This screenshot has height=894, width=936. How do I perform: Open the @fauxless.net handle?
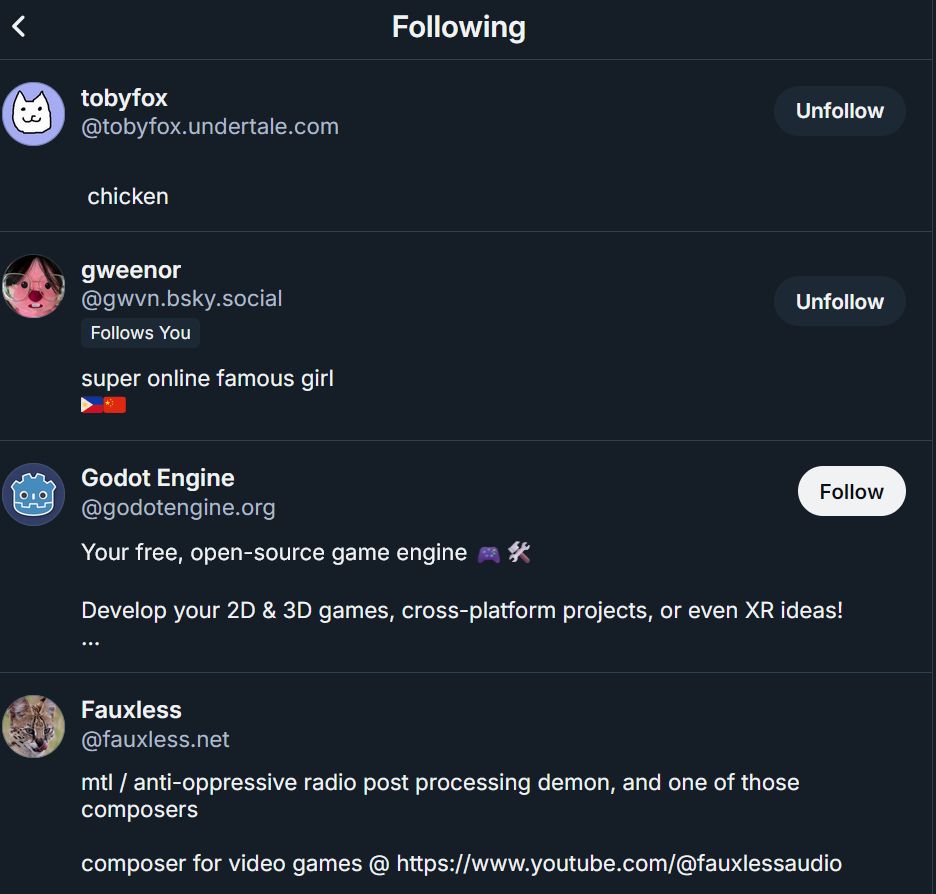[155, 739]
